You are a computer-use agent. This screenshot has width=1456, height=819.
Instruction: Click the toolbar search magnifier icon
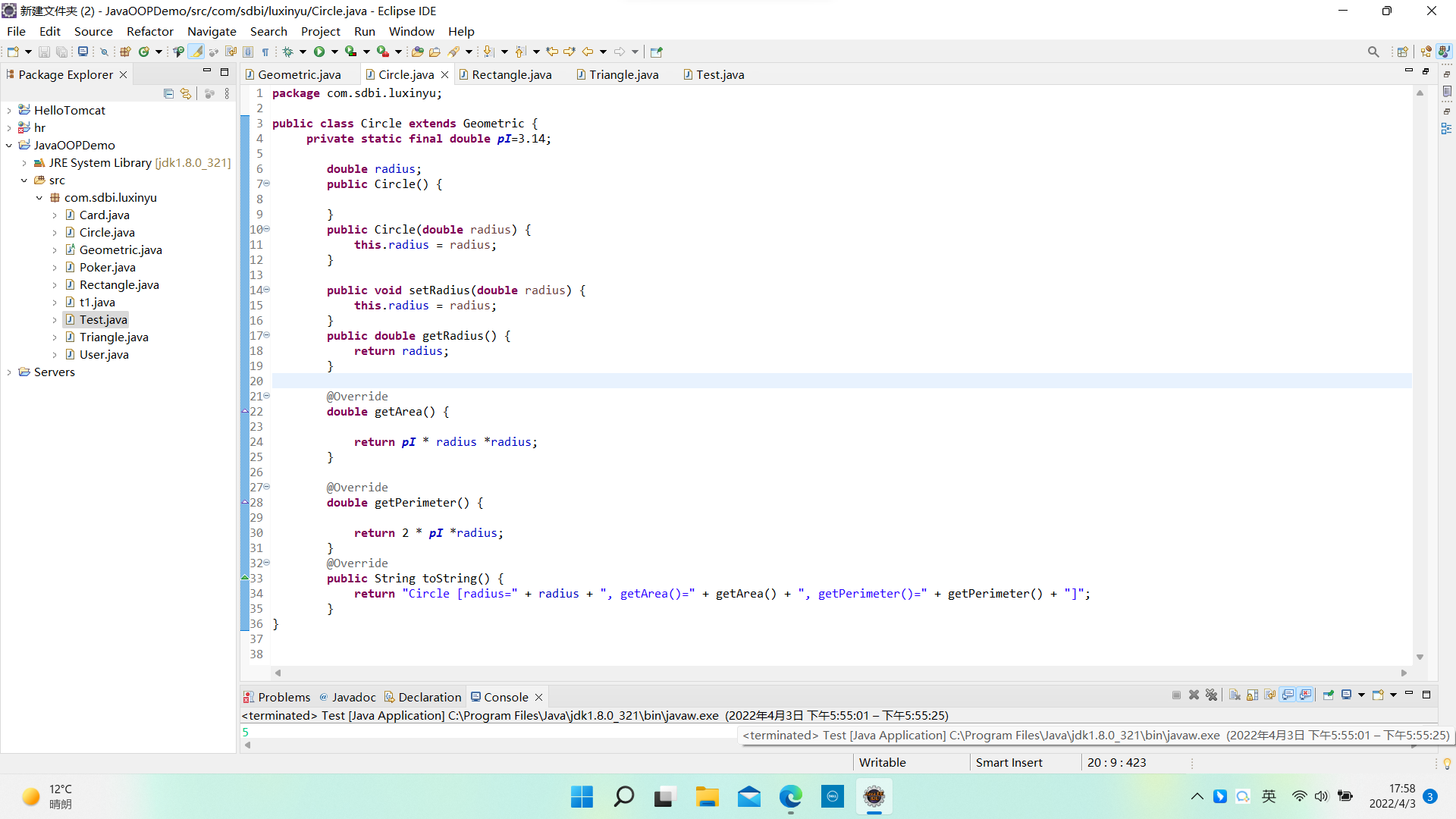coord(1373,52)
